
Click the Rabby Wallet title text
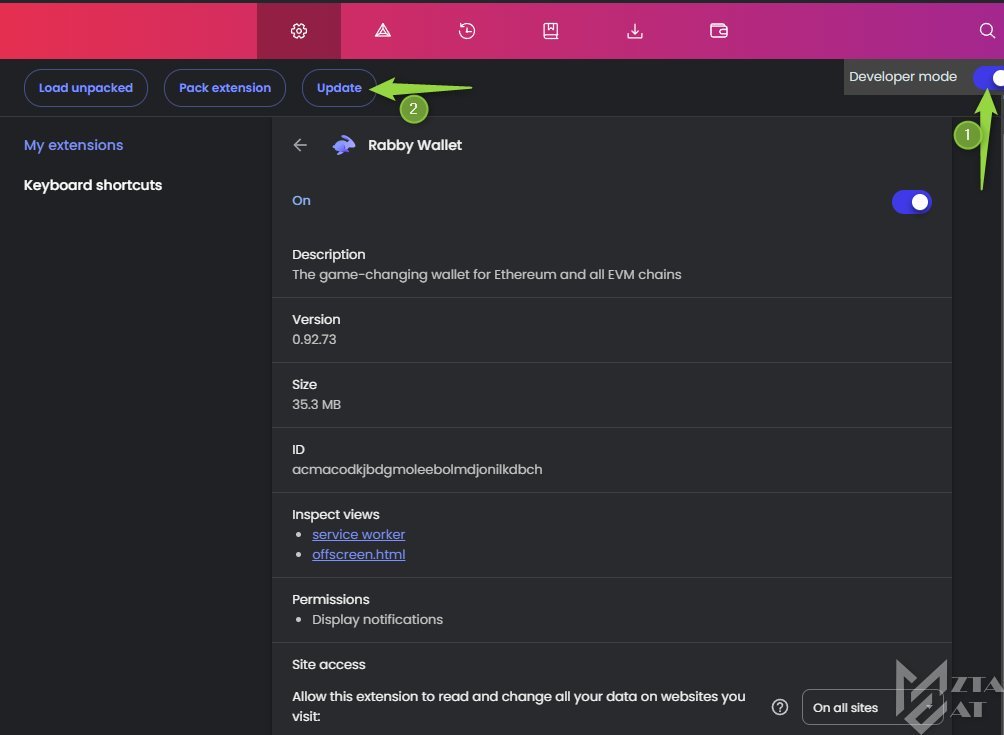(x=415, y=145)
